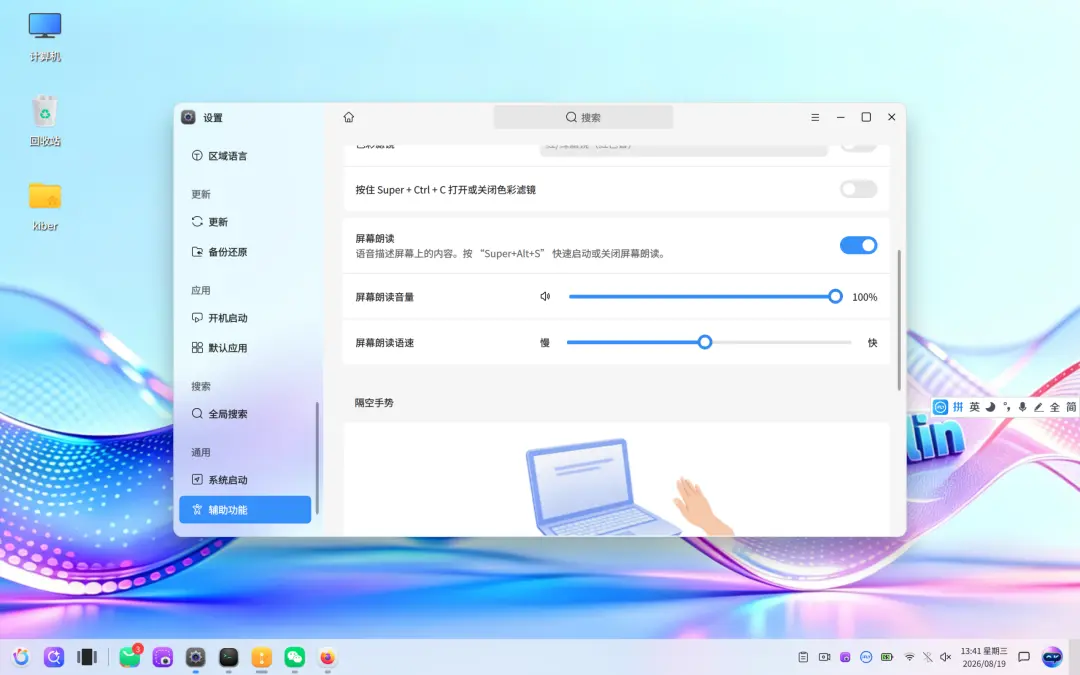Launch Firefox from the taskbar

click(x=328, y=657)
